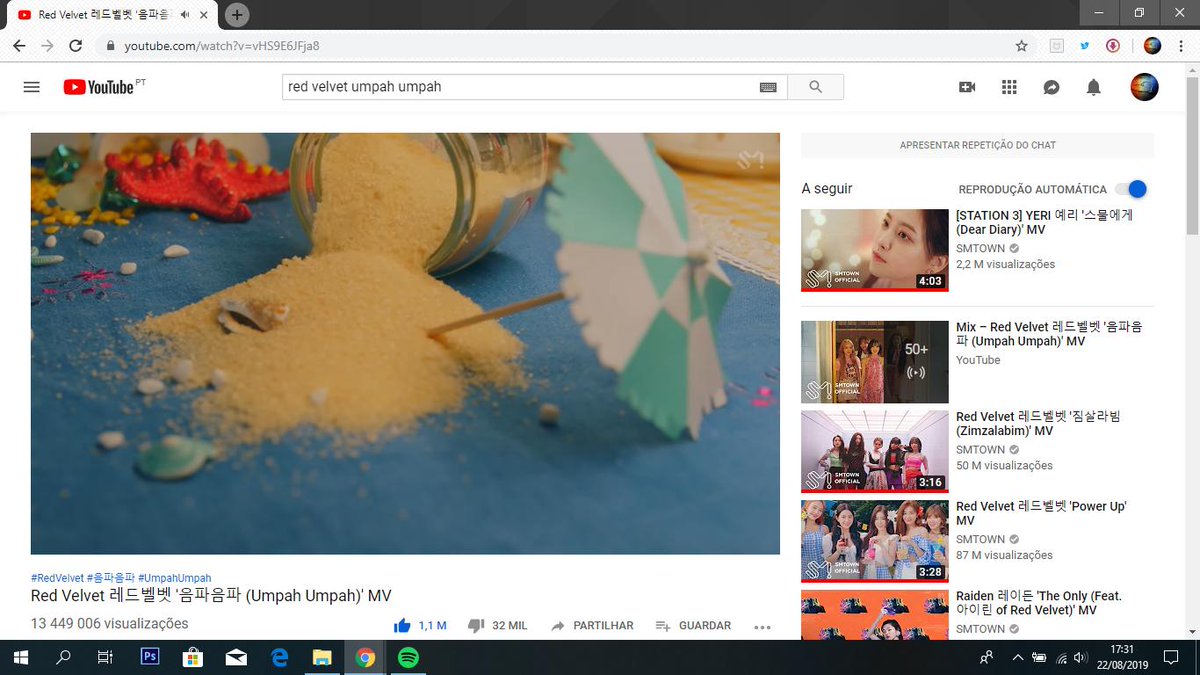
Task: Open Windows taskbar search
Action: point(63,657)
